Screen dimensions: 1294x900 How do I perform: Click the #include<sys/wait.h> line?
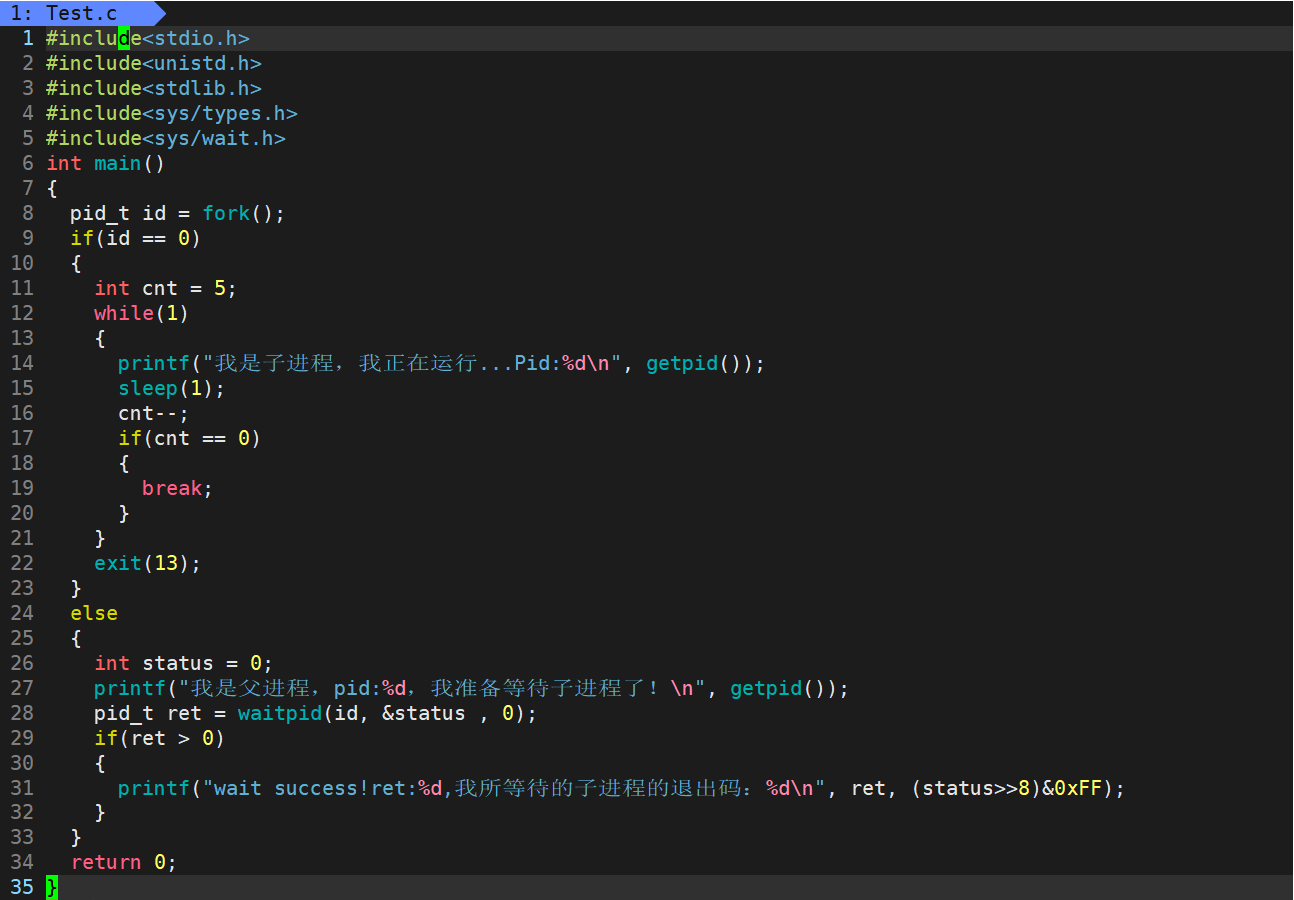165,138
